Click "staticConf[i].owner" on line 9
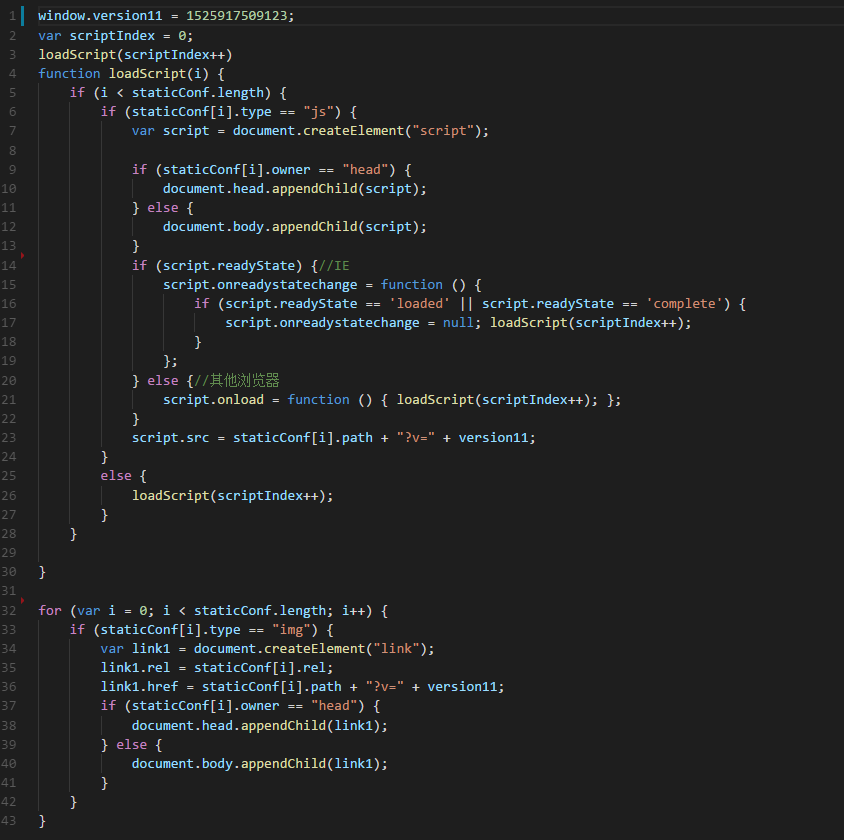The image size is (844, 840). (236, 170)
